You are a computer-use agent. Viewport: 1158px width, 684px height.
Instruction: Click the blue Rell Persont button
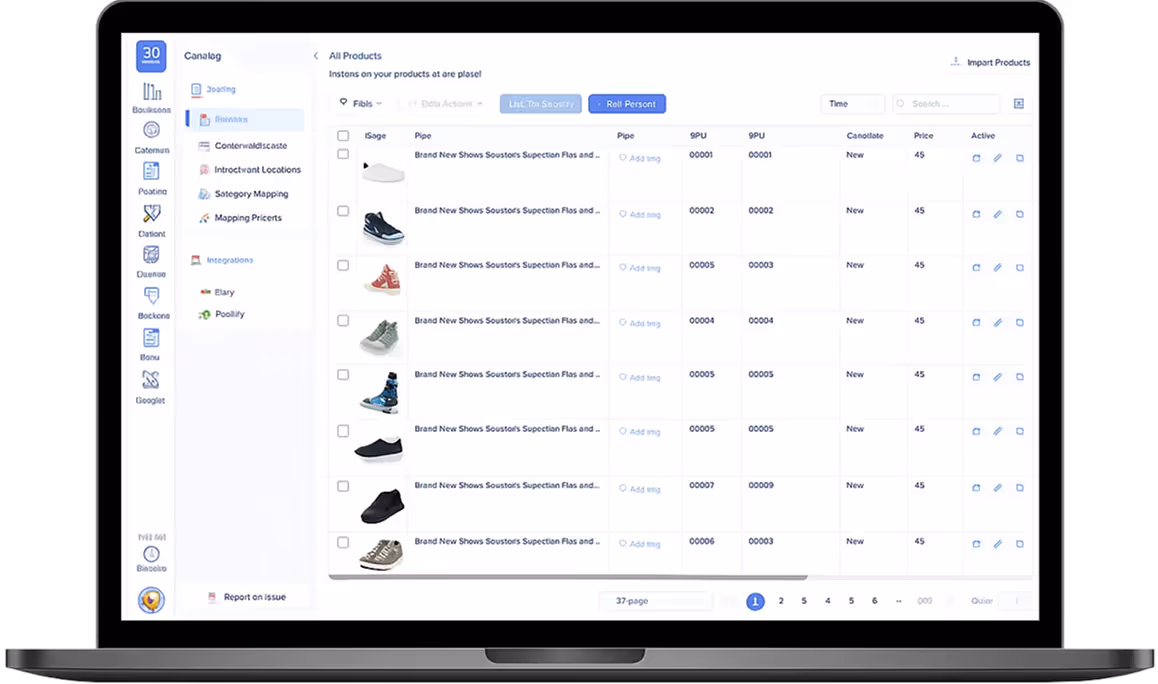click(x=627, y=103)
